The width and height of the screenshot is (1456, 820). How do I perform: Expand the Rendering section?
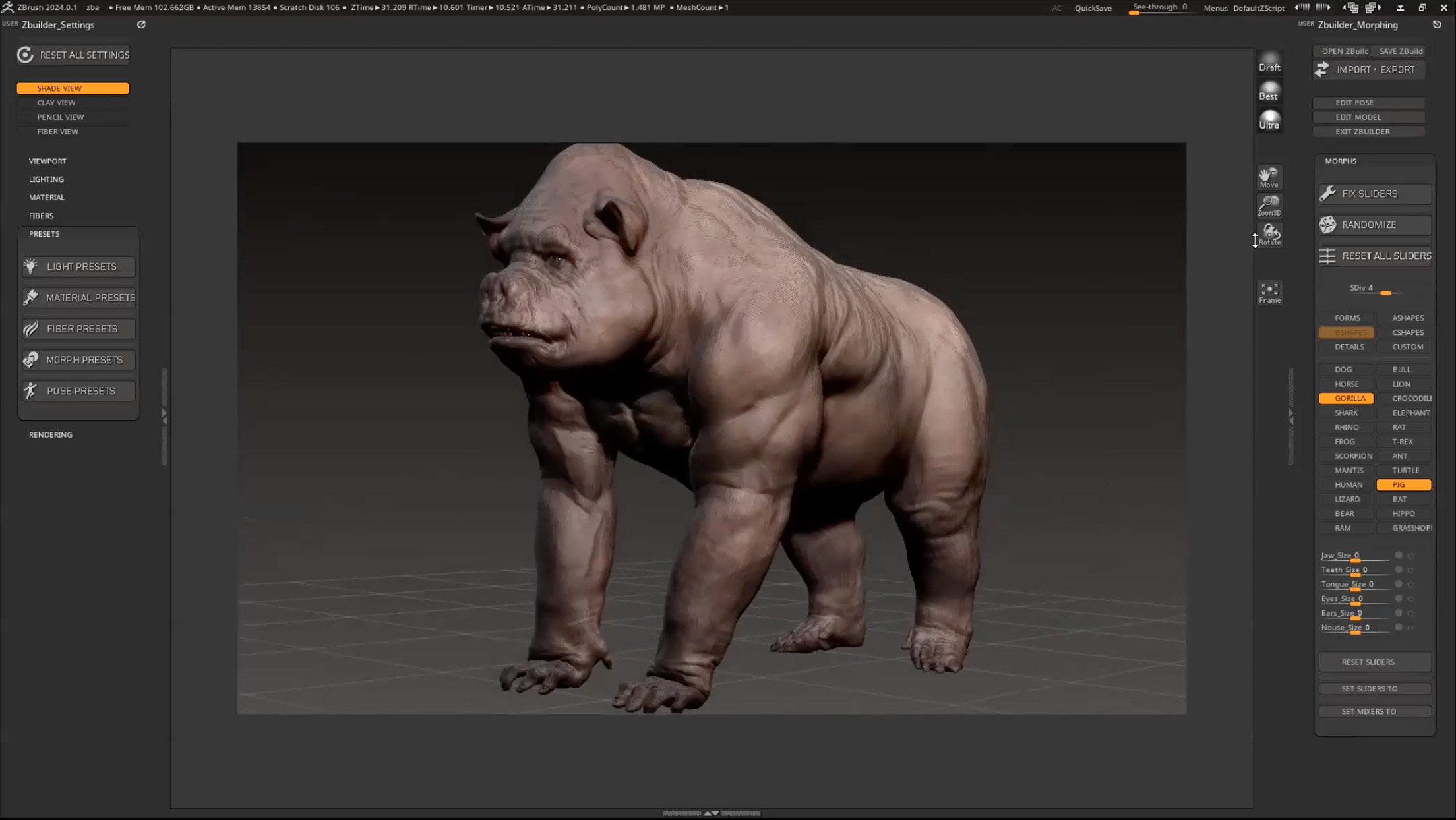(x=51, y=435)
